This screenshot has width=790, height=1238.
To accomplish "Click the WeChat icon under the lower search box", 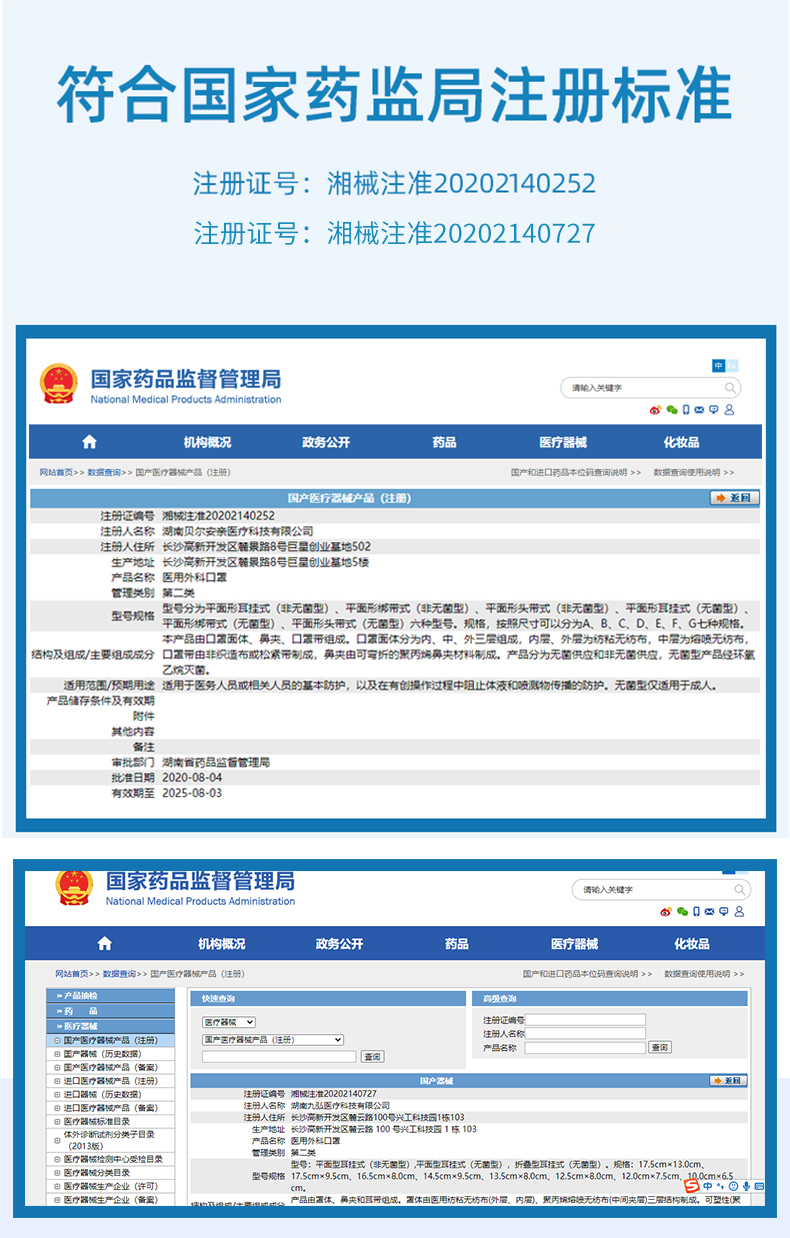I will (681, 911).
